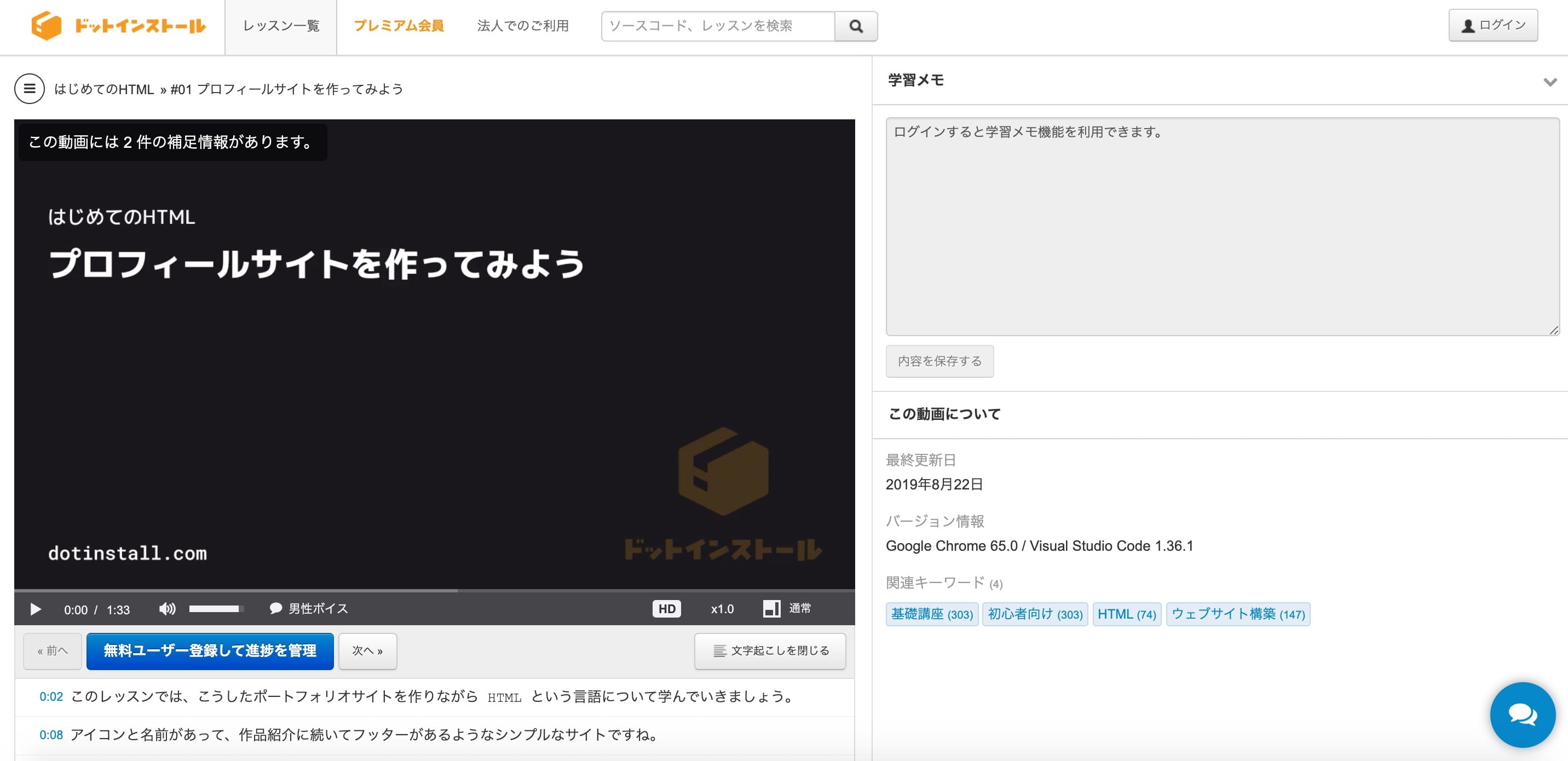
Task: Open the chat support bubble
Action: (1522, 714)
